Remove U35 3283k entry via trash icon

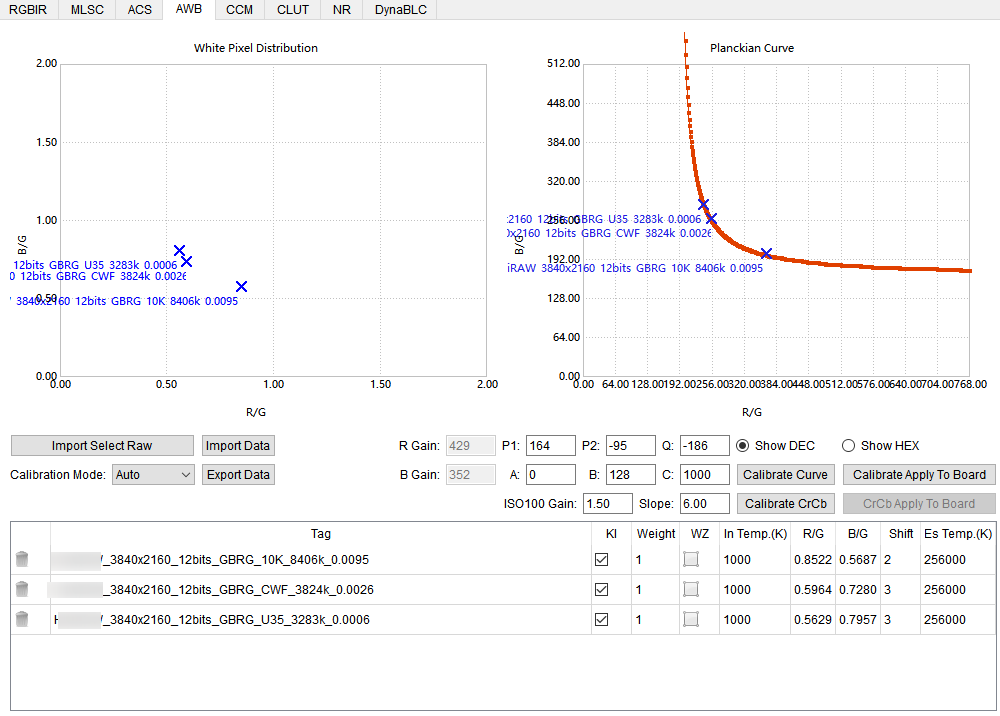pyautogui.click(x=22, y=620)
